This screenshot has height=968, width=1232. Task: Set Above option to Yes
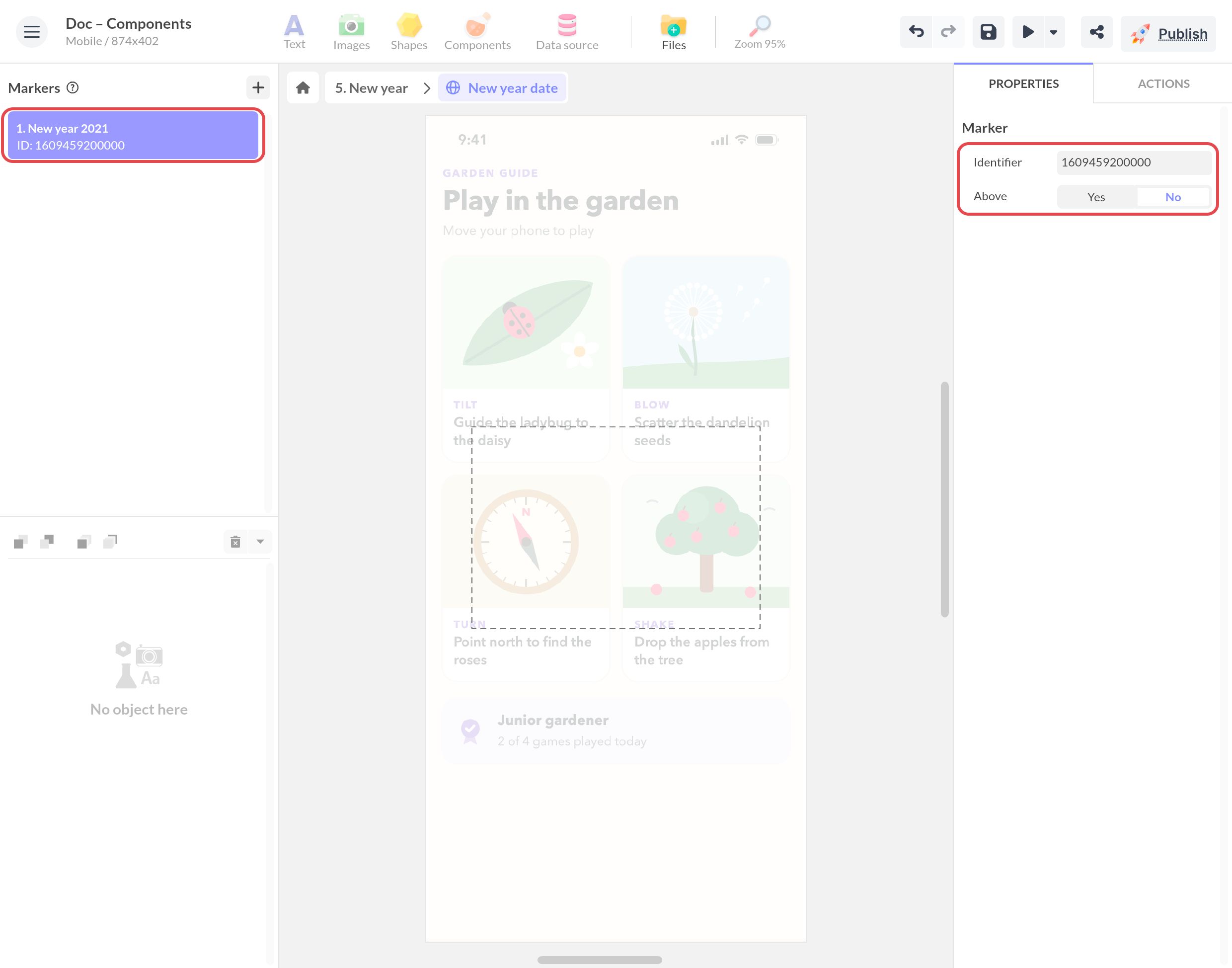tap(1095, 197)
